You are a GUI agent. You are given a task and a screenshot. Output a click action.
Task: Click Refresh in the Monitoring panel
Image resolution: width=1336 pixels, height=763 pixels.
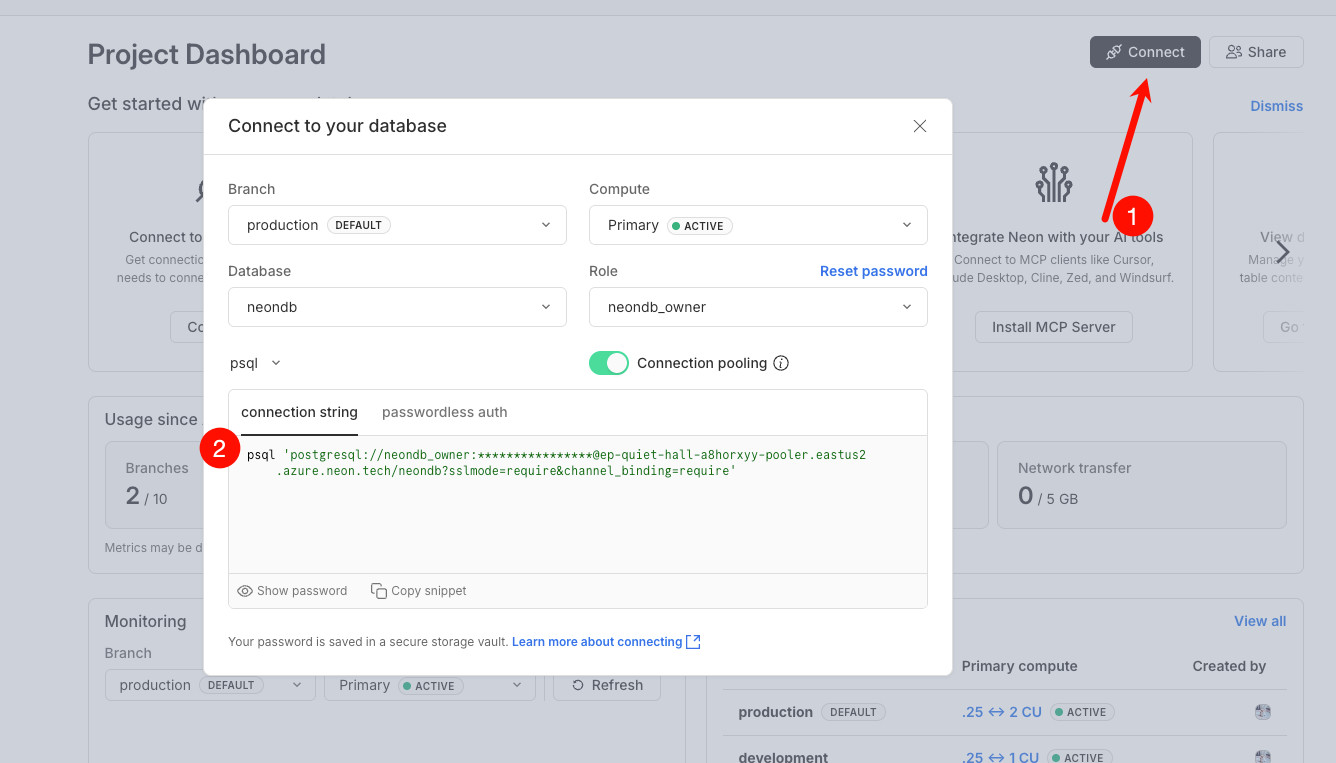608,685
